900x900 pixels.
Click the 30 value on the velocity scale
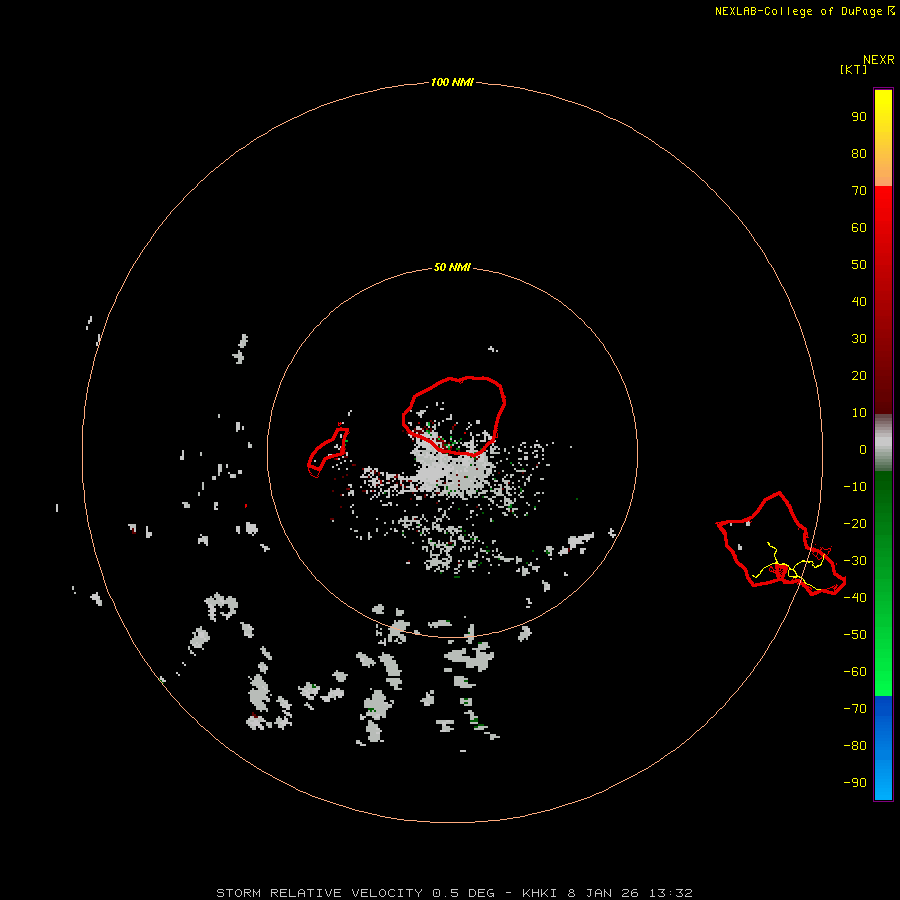tap(859, 339)
